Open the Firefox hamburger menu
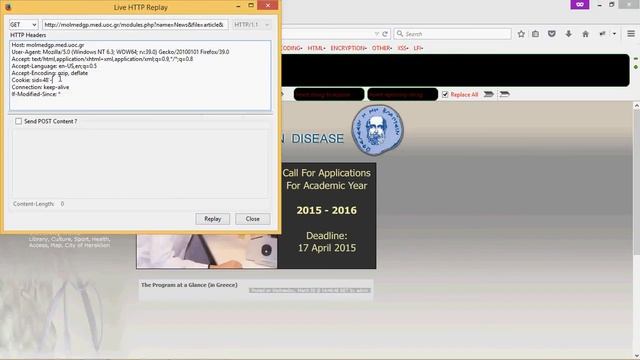Screen dimensions: 640x360 (631, 34)
